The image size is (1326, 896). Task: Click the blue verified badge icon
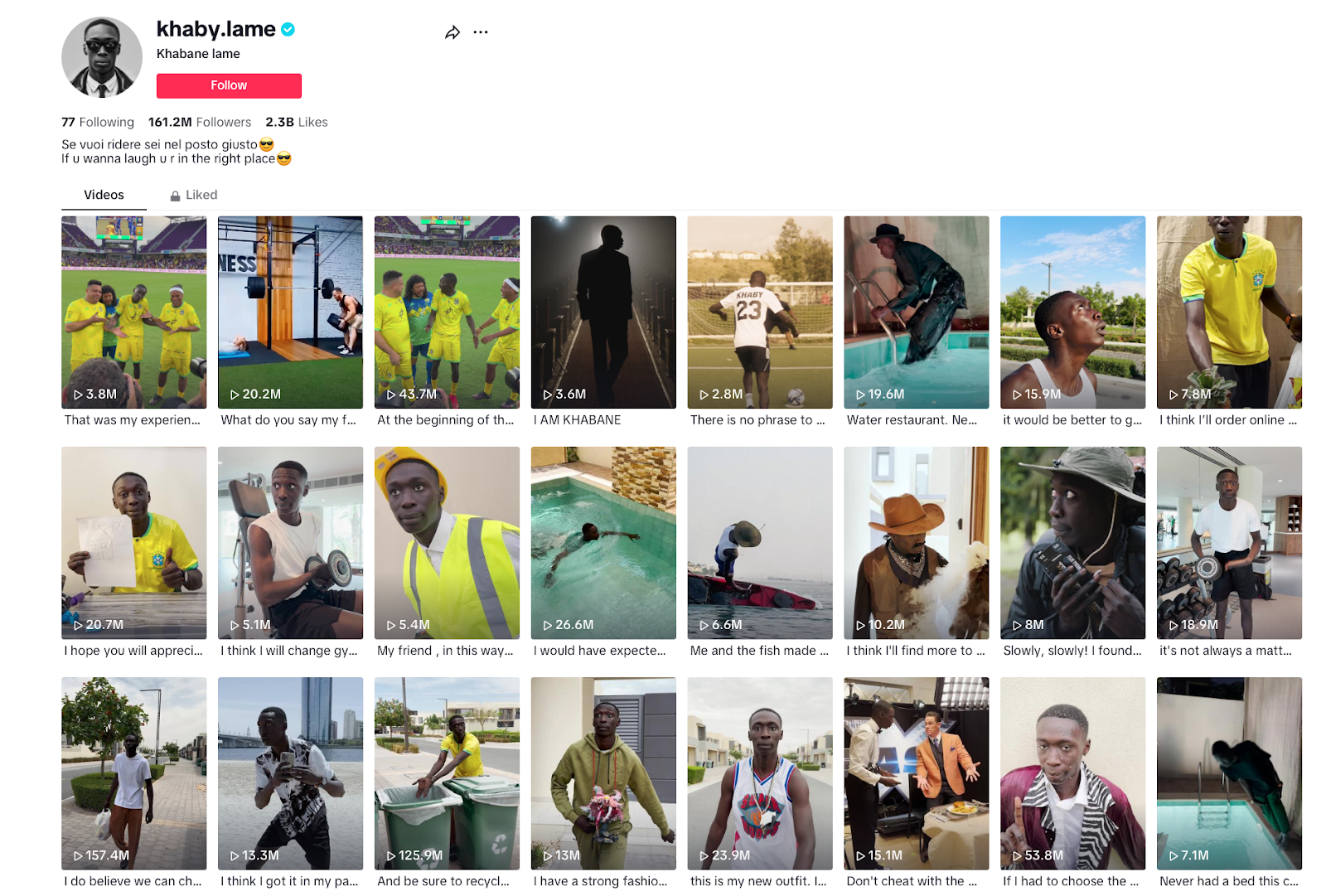pyautogui.click(x=288, y=29)
